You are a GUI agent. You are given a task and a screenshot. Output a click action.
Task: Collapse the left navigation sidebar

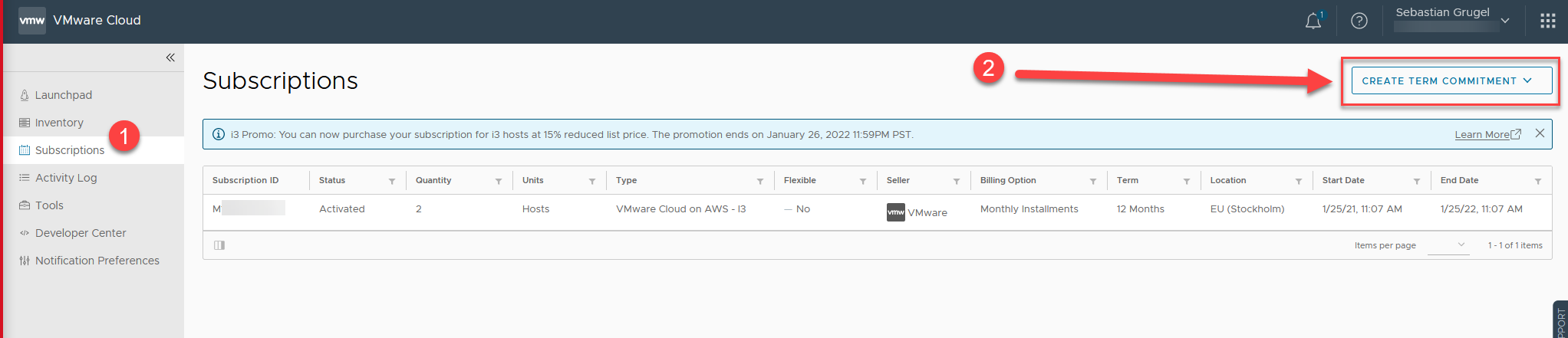(170, 57)
